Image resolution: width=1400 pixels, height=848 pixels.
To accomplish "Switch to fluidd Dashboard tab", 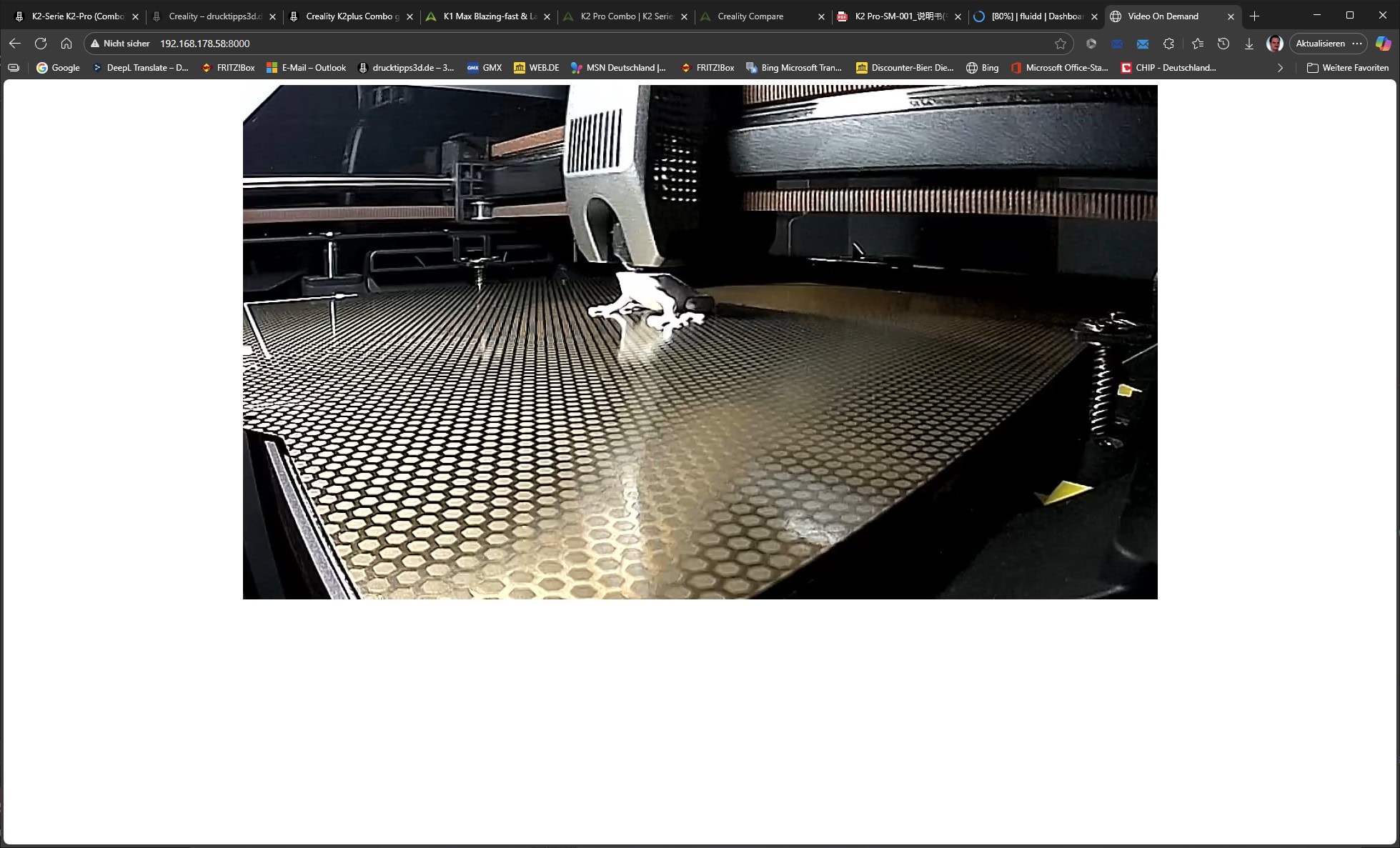I will [1036, 16].
